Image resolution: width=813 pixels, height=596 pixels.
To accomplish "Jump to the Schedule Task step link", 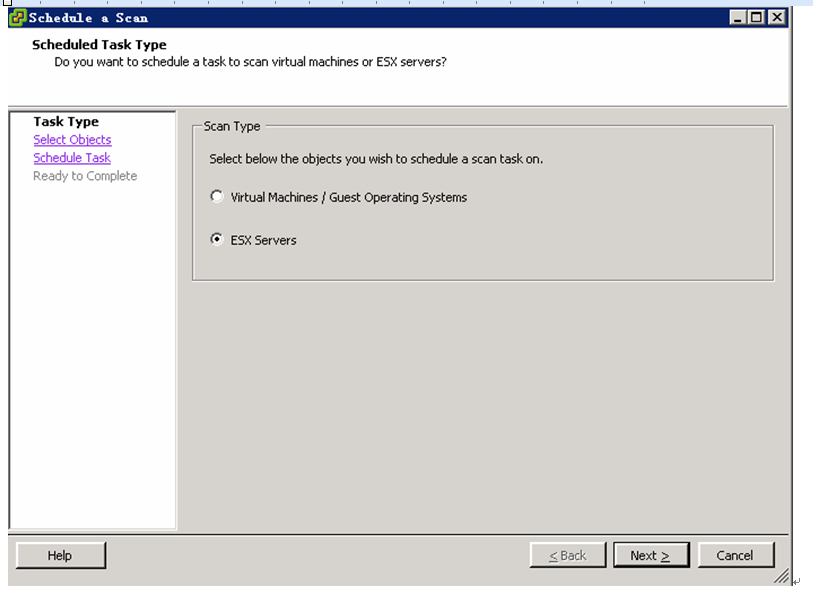I will point(72,158).
